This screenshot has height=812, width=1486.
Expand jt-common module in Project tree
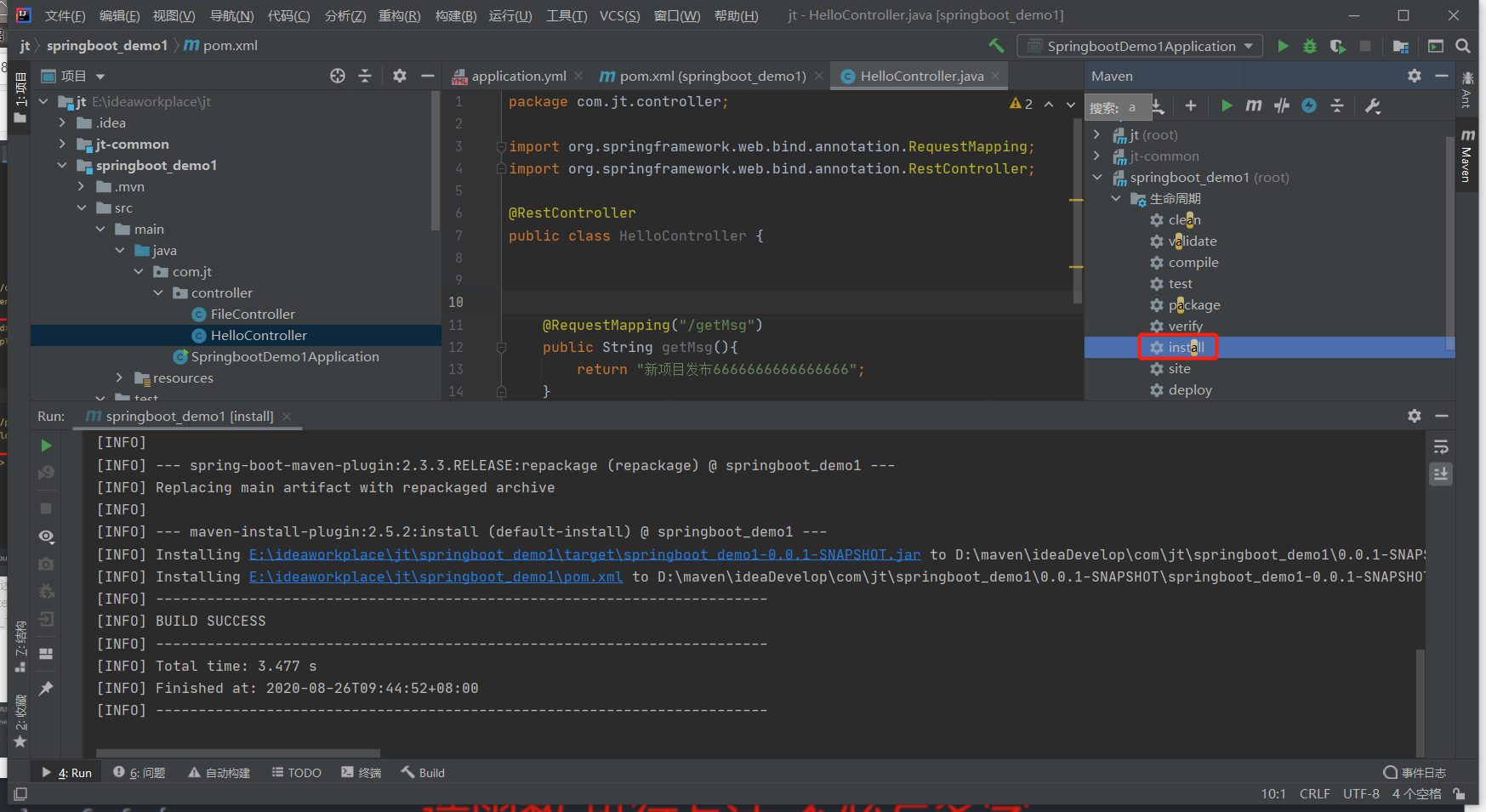[x=62, y=144]
